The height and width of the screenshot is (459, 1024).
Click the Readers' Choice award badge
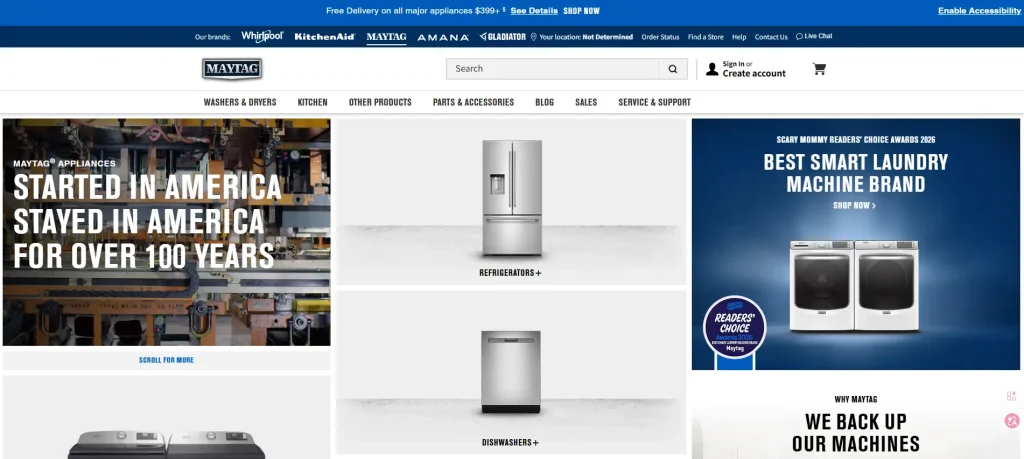coord(735,327)
